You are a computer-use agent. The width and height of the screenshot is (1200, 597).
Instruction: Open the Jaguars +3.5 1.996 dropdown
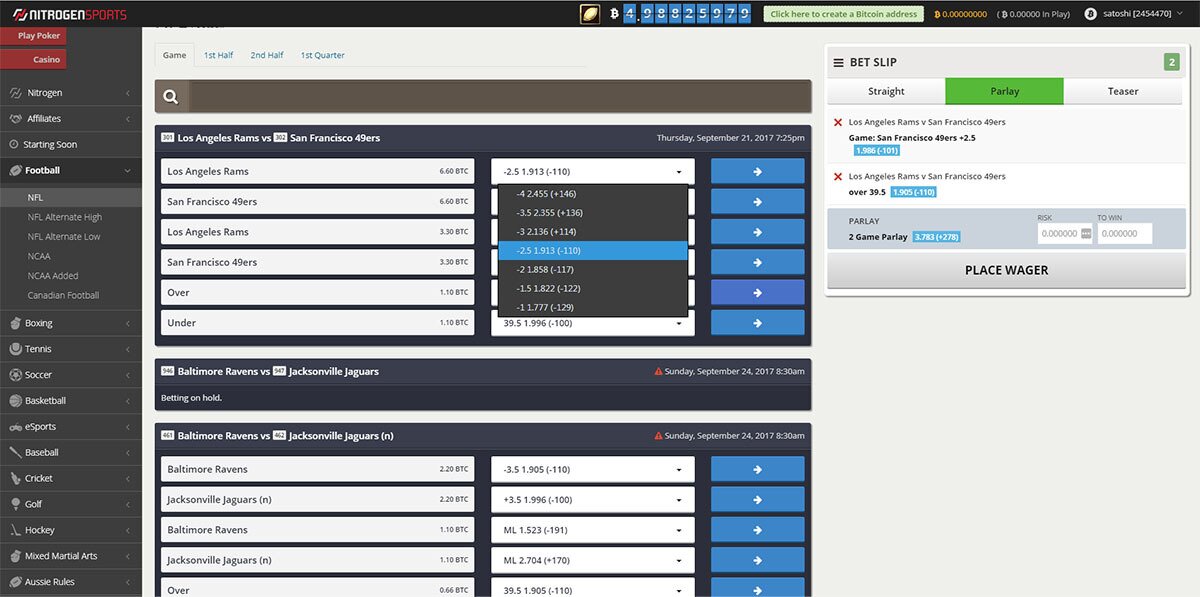click(593, 499)
